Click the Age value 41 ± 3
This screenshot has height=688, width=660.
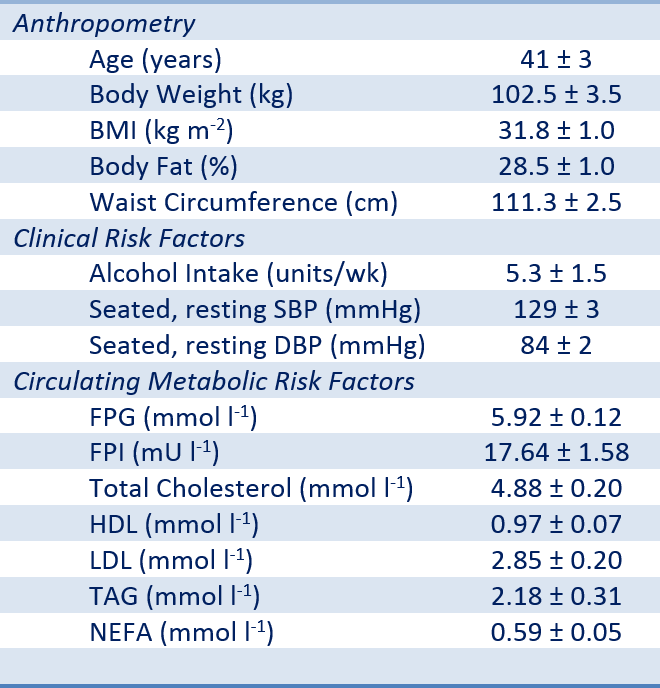(556, 59)
